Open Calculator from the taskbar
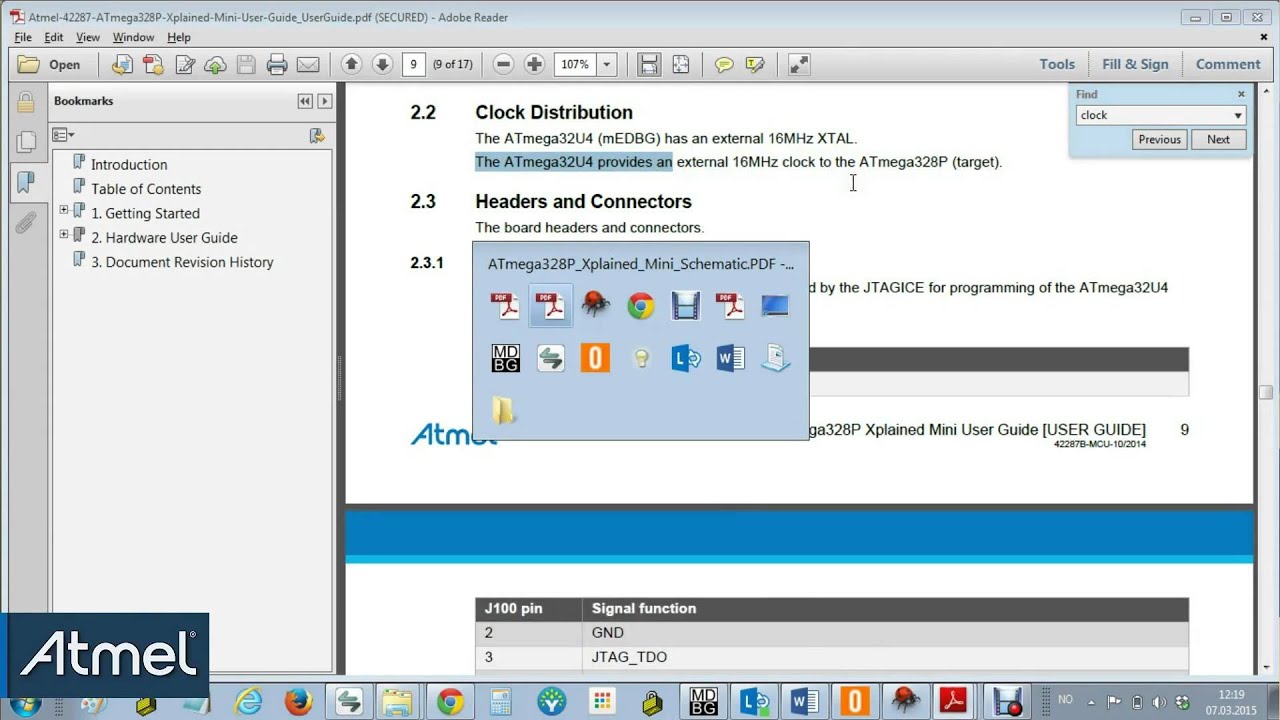 point(501,702)
